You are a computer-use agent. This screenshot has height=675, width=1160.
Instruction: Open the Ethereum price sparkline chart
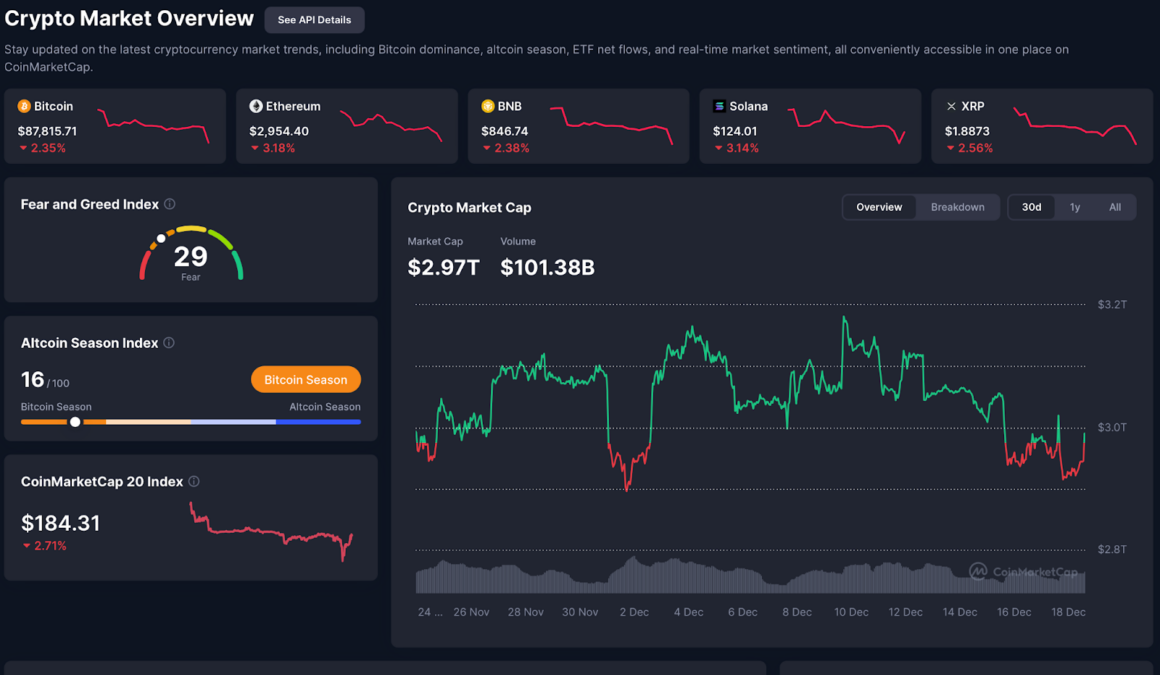pos(391,126)
